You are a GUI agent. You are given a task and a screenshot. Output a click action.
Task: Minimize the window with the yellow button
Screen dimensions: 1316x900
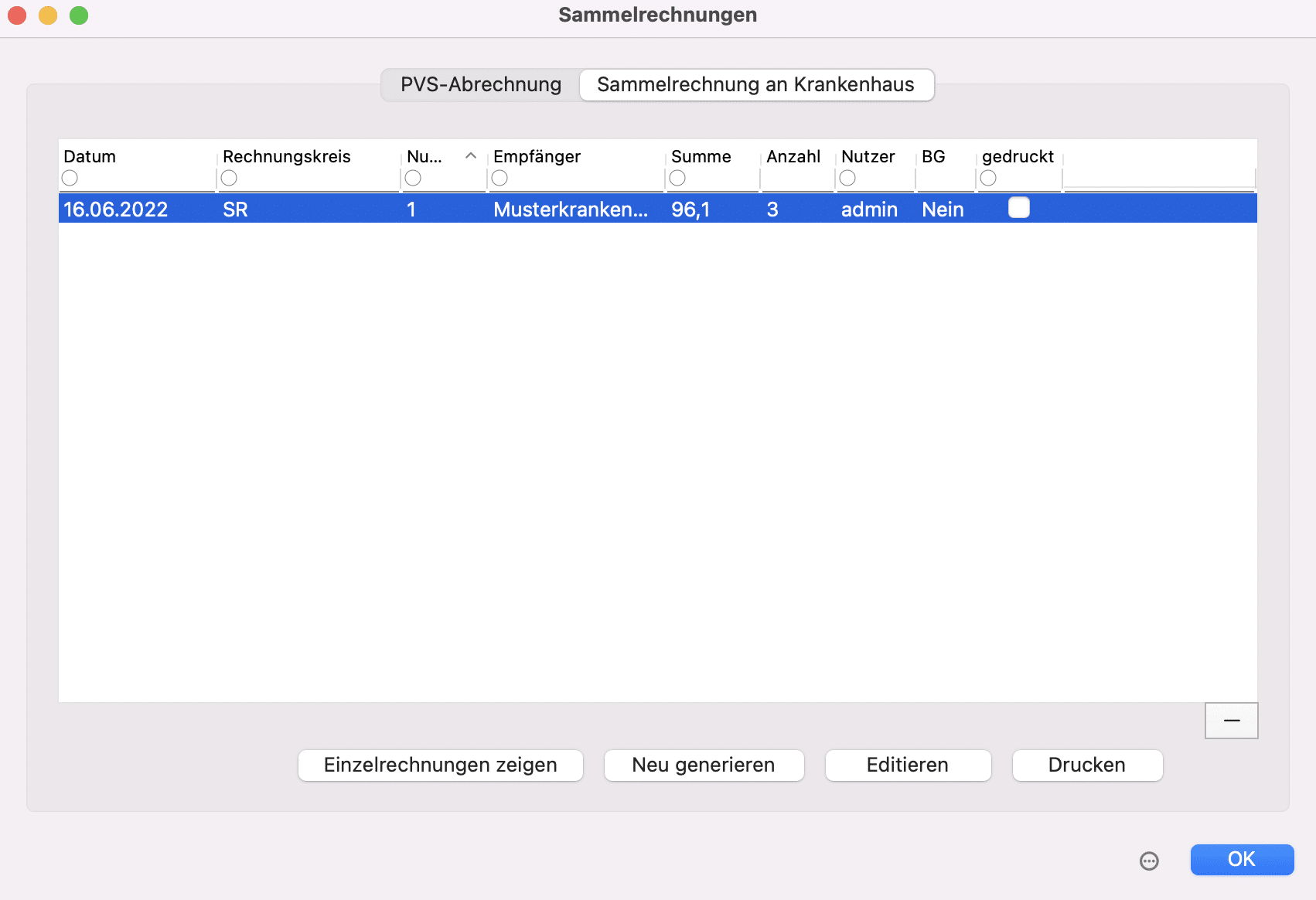tap(48, 15)
